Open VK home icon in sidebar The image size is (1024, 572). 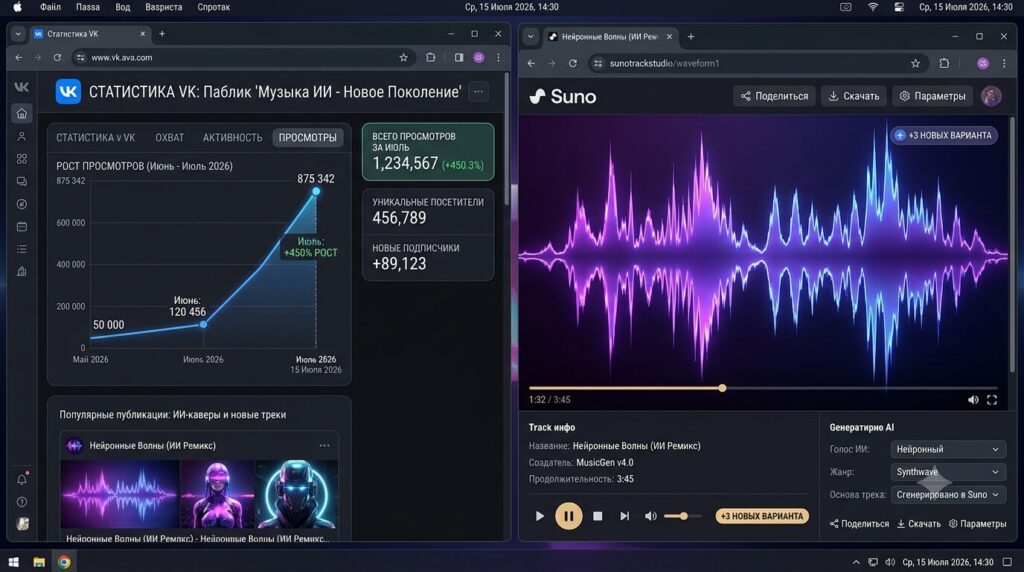(x=22, y=114)
